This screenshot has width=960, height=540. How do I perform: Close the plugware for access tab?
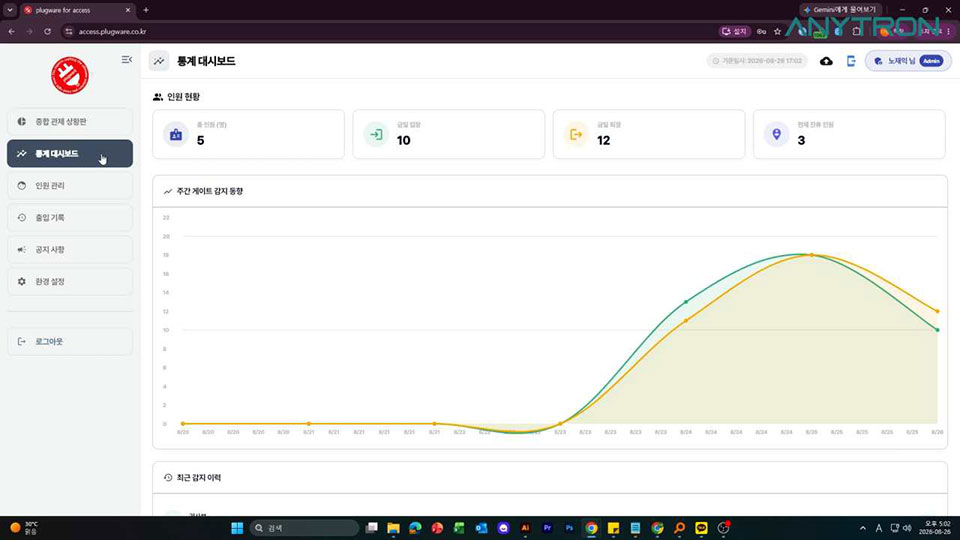point(128,10)
